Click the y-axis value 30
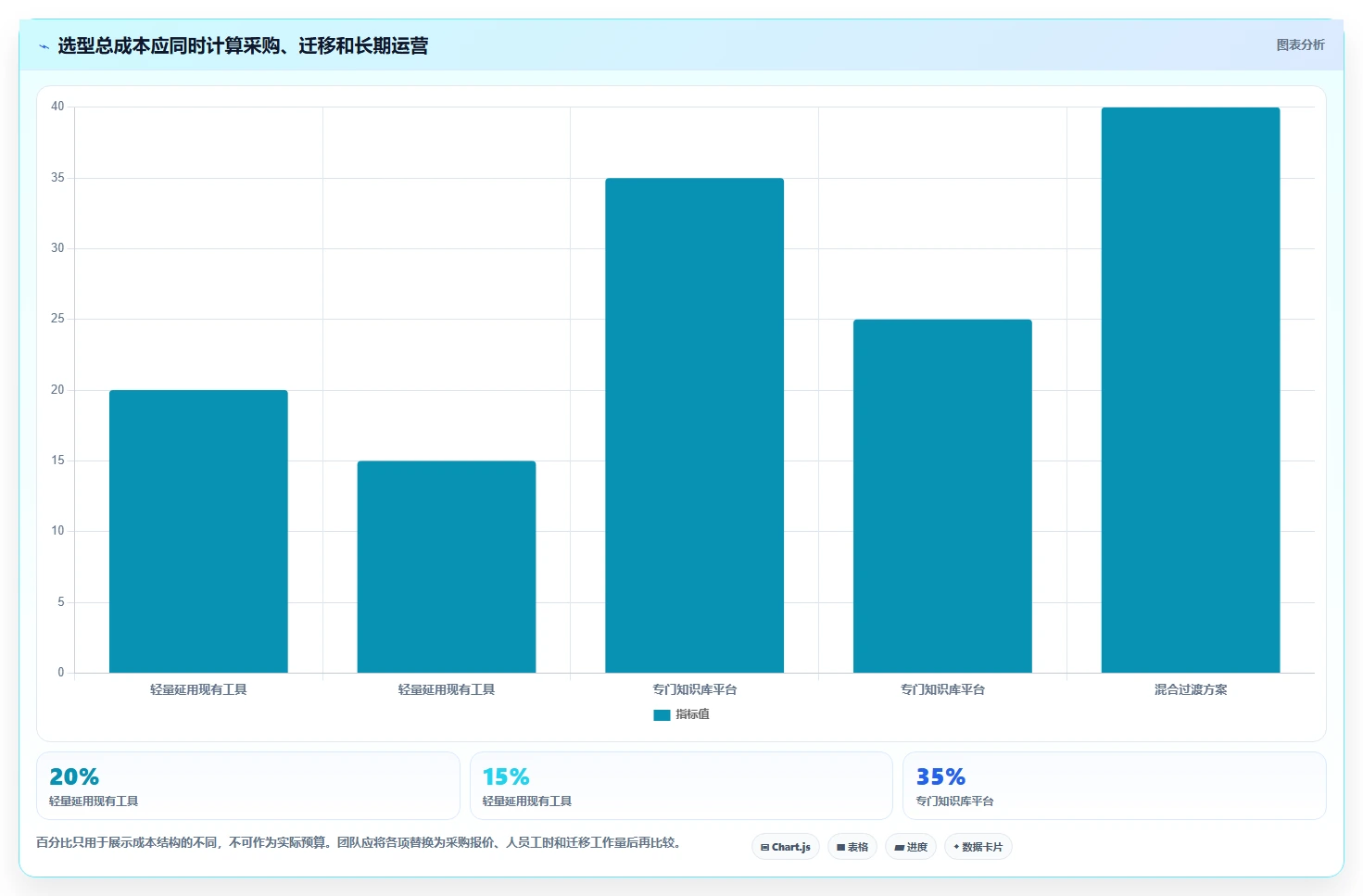The height and width of the screenshot is (896, 1363). pyautogui.click(x=57, y=248)
